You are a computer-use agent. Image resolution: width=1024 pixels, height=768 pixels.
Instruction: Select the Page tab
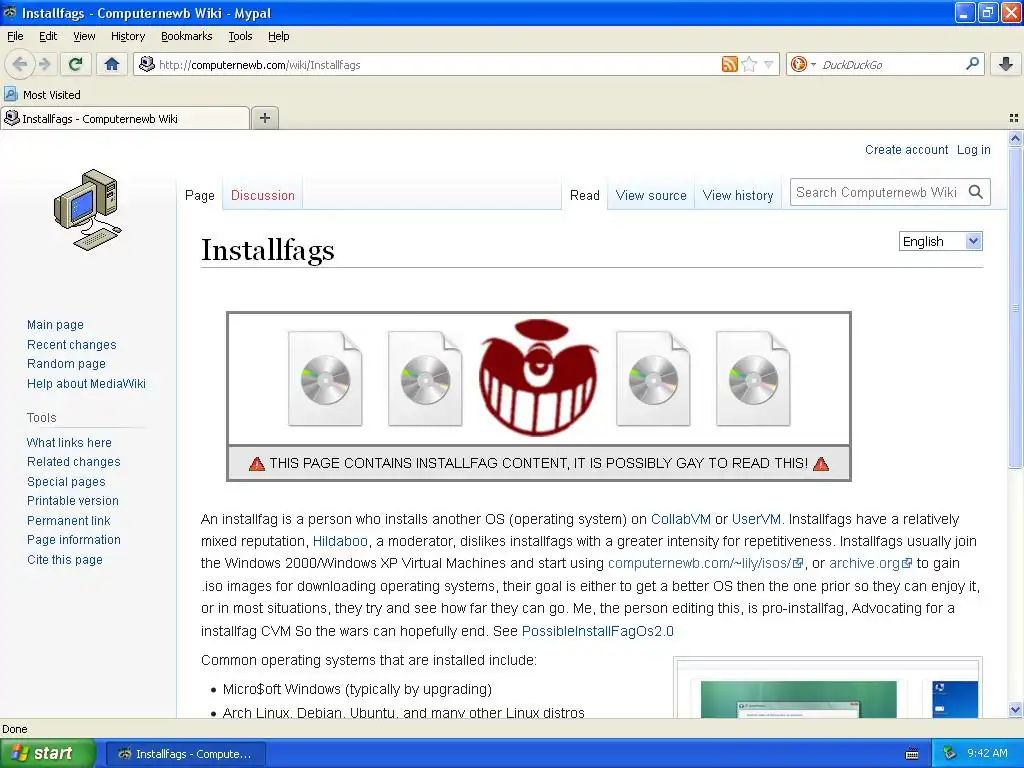199,195
